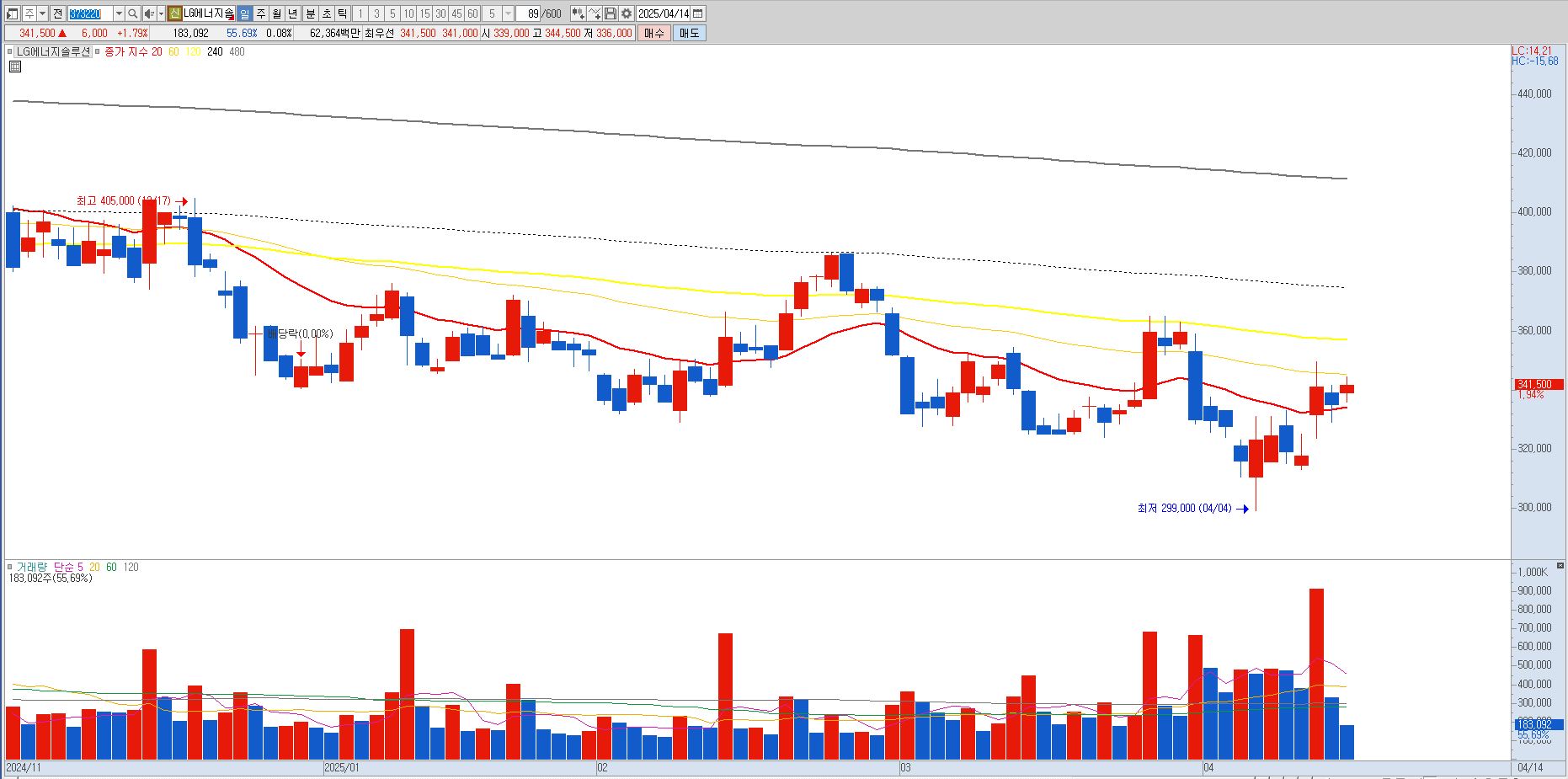The width and height of the screenshot is (1568, 779).
Task: Select the 일 (daily) period toggle
Action: coord(244,13)
